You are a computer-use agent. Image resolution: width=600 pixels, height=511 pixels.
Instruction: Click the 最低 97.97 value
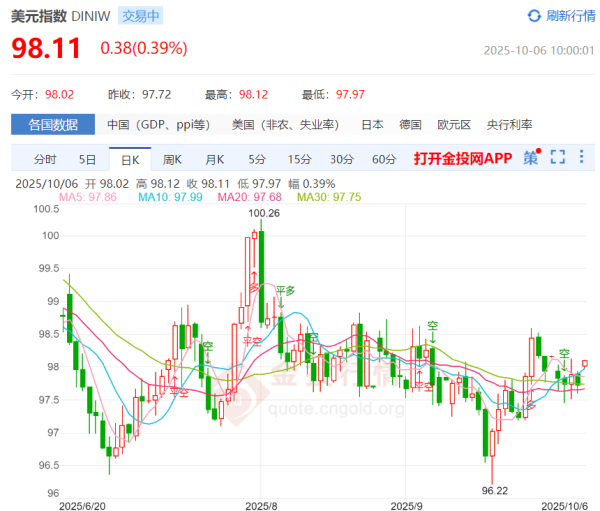click(350, 95)
